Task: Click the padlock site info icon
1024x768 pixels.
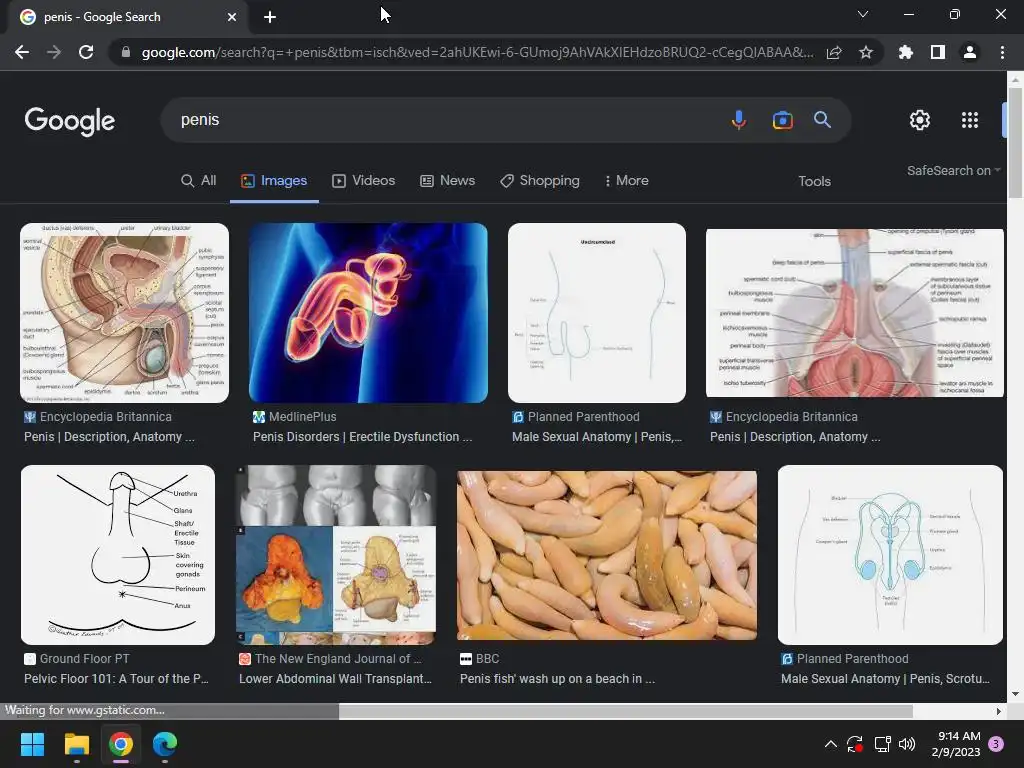Action: click(x=125, y=52)
